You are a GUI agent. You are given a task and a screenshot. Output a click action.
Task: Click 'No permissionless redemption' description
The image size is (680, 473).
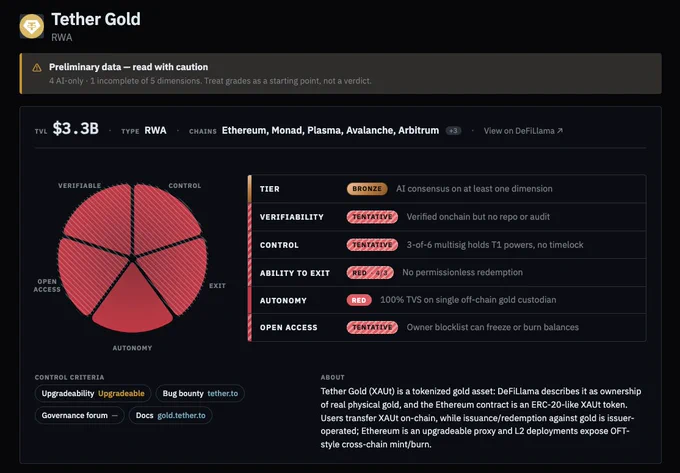(x=462, y=272)
